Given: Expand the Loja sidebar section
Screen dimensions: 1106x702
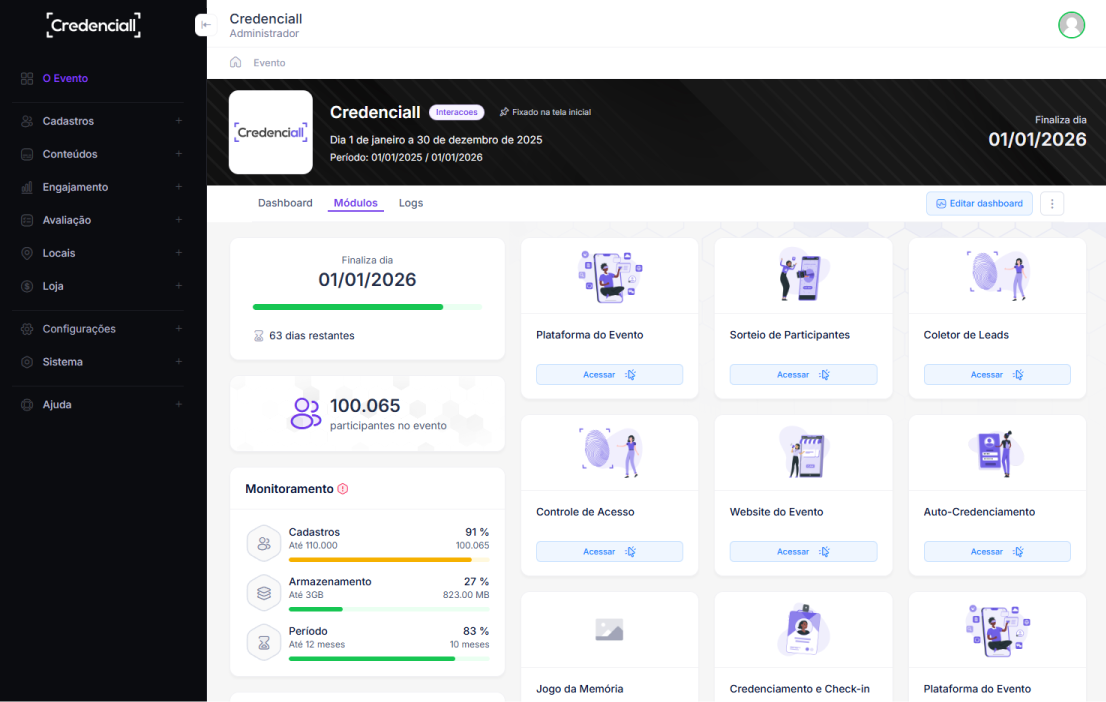Looking at the screenshot, I should click(x=100, y=286).
